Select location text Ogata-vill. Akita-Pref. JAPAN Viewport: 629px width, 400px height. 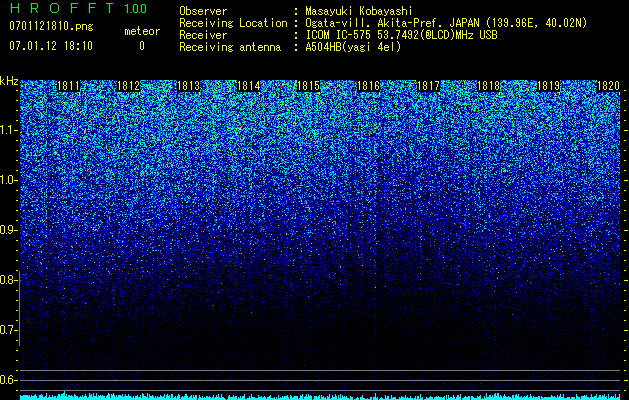coord(392,23)
